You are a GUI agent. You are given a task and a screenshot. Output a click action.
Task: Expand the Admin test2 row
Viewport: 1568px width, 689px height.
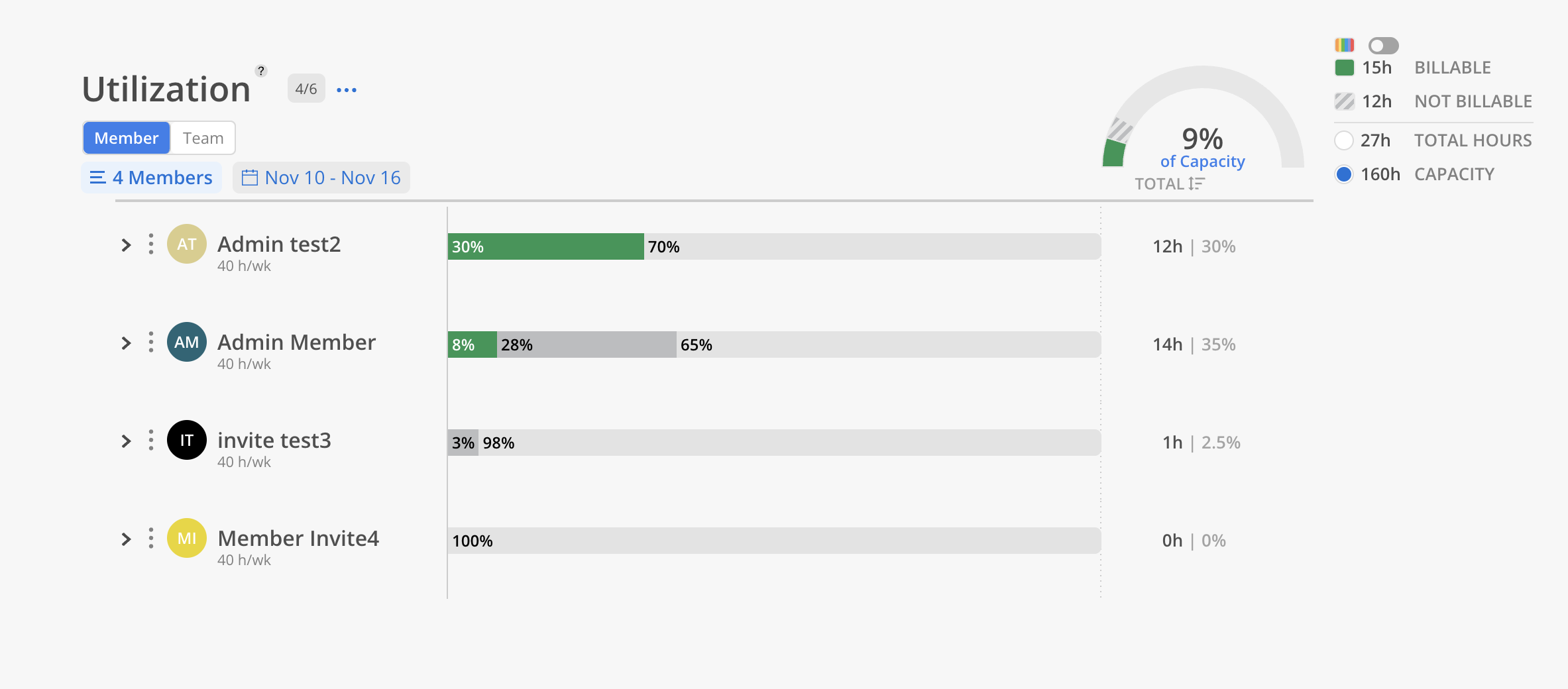[x=126, y=245]
